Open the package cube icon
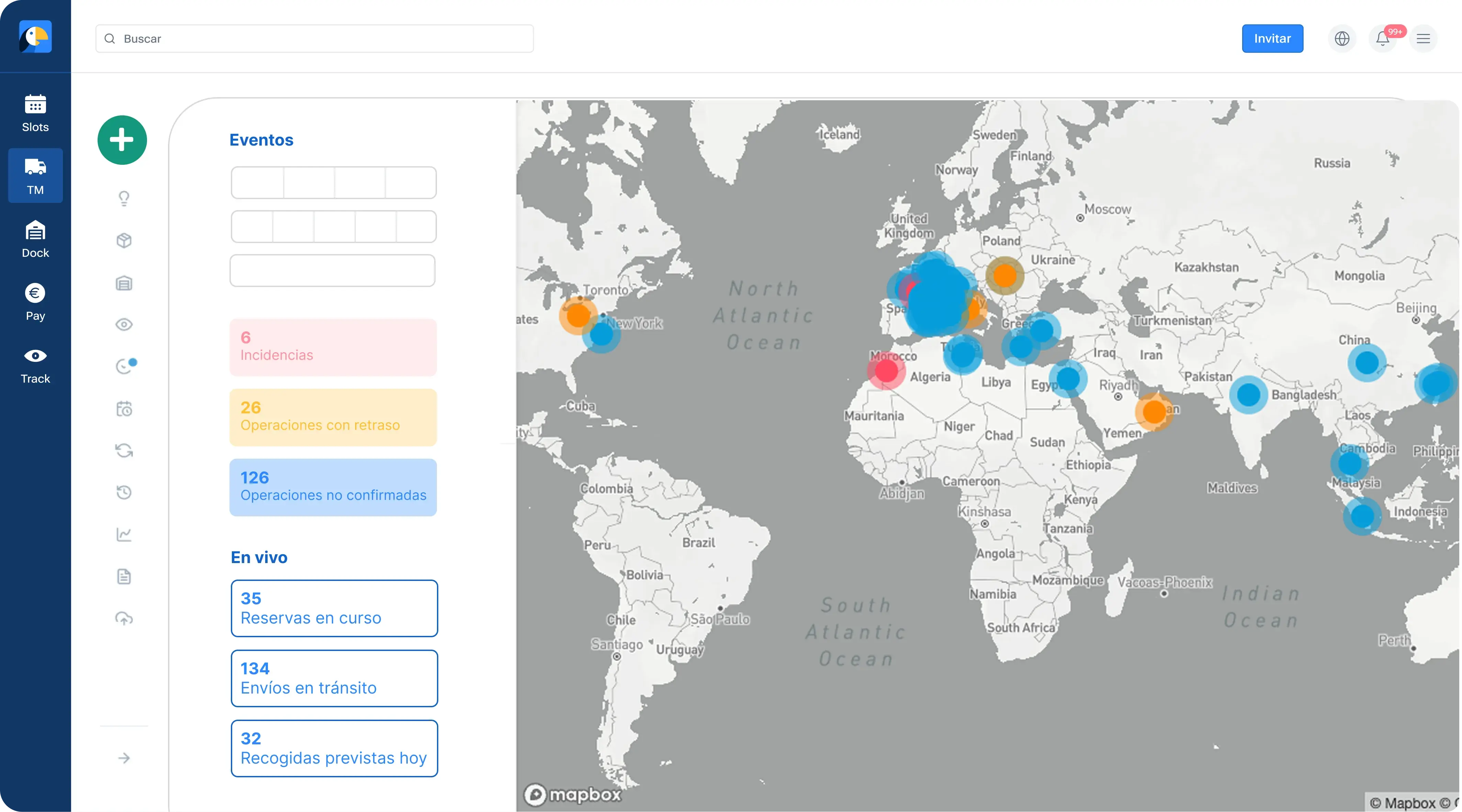Viewport: 1462px width, 812px height. click(124, 241)
